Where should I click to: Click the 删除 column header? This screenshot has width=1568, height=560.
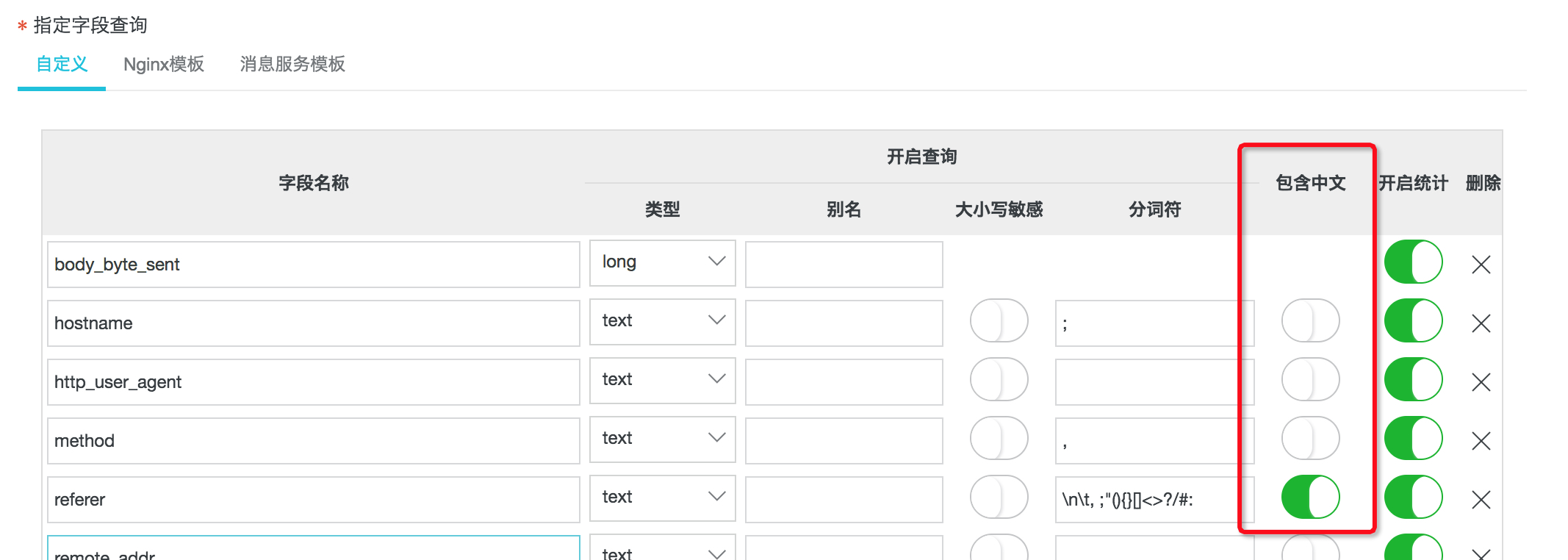[1483, 183]
